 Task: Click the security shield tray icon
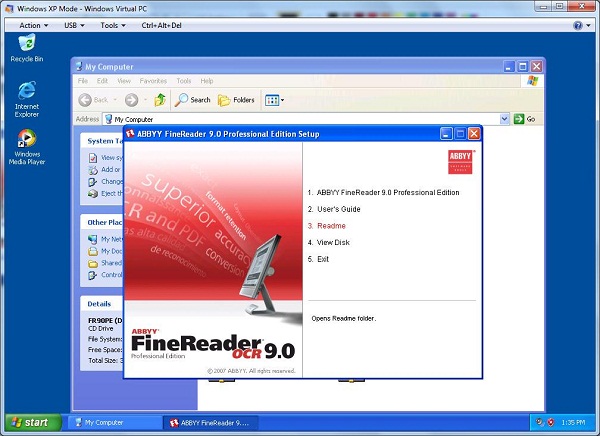pyautogui.click(x=551, y=422)
